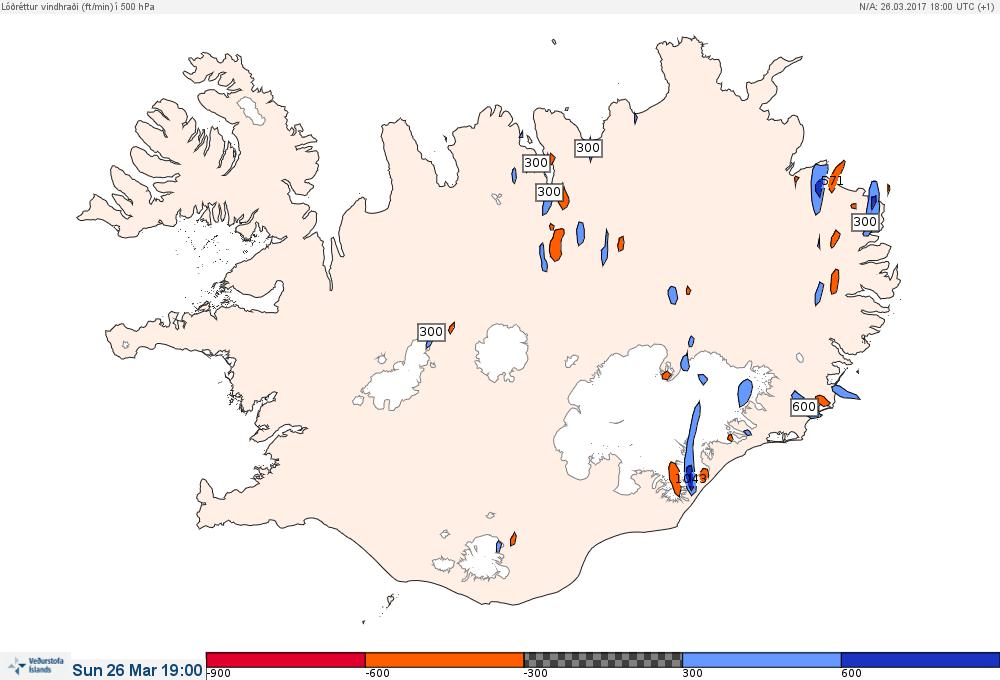This screenshot has width=1000, height=680.
Task: Pick the red legend swatch starting at -900
Action: click(x=286, y=660)
